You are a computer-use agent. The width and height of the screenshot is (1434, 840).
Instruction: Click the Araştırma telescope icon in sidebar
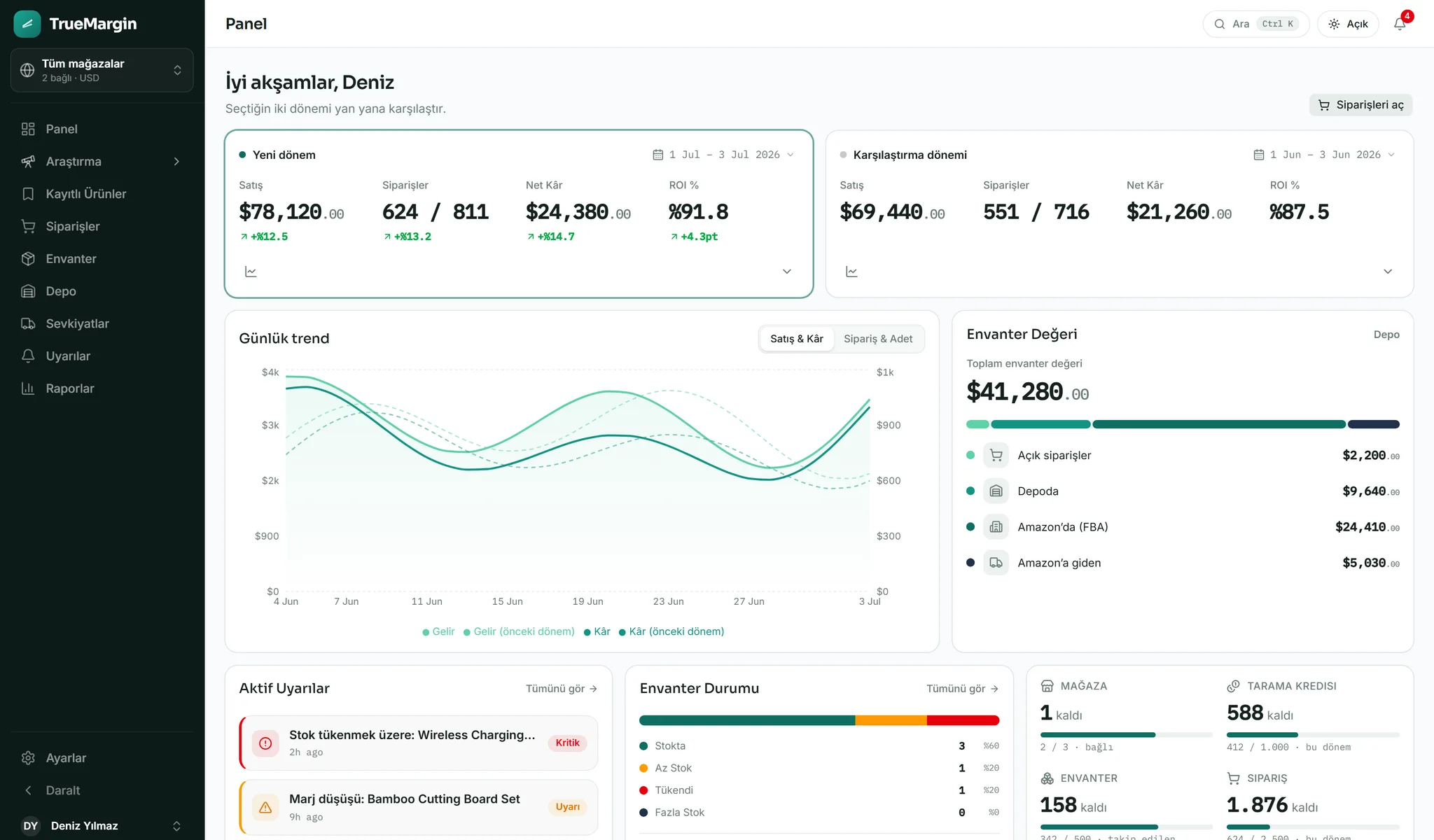click(28, 162)
